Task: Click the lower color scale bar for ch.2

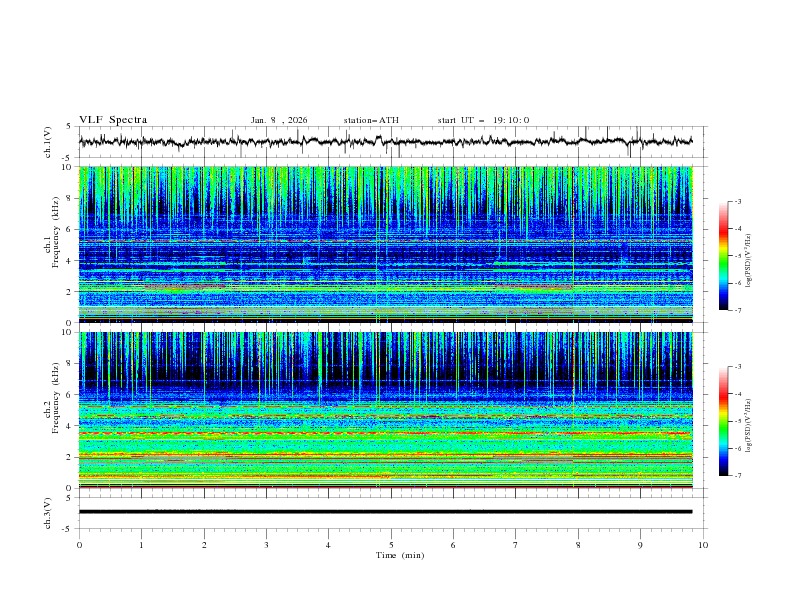Action: 724,421
